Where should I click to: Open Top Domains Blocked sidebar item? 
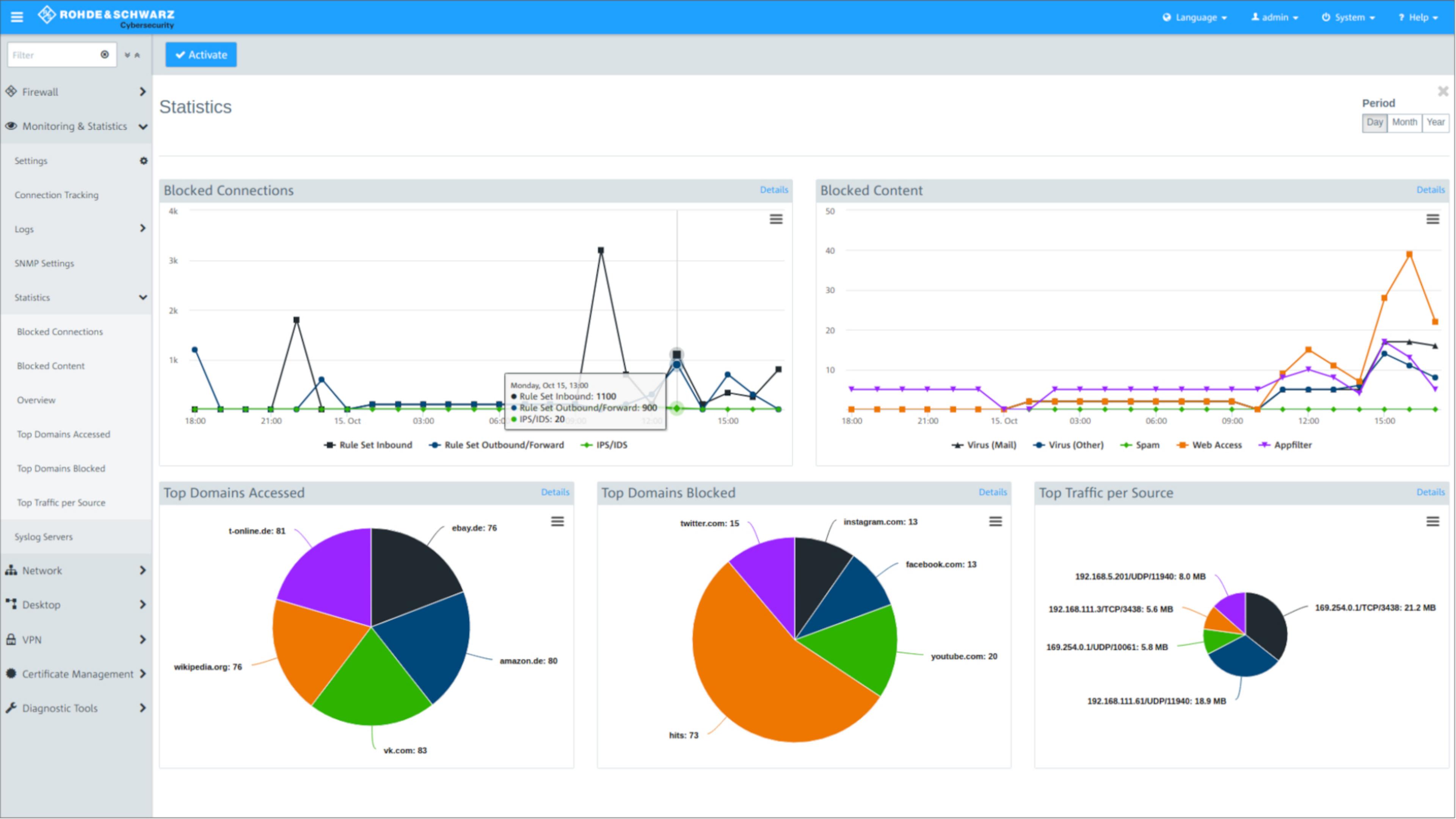(61, 469)
